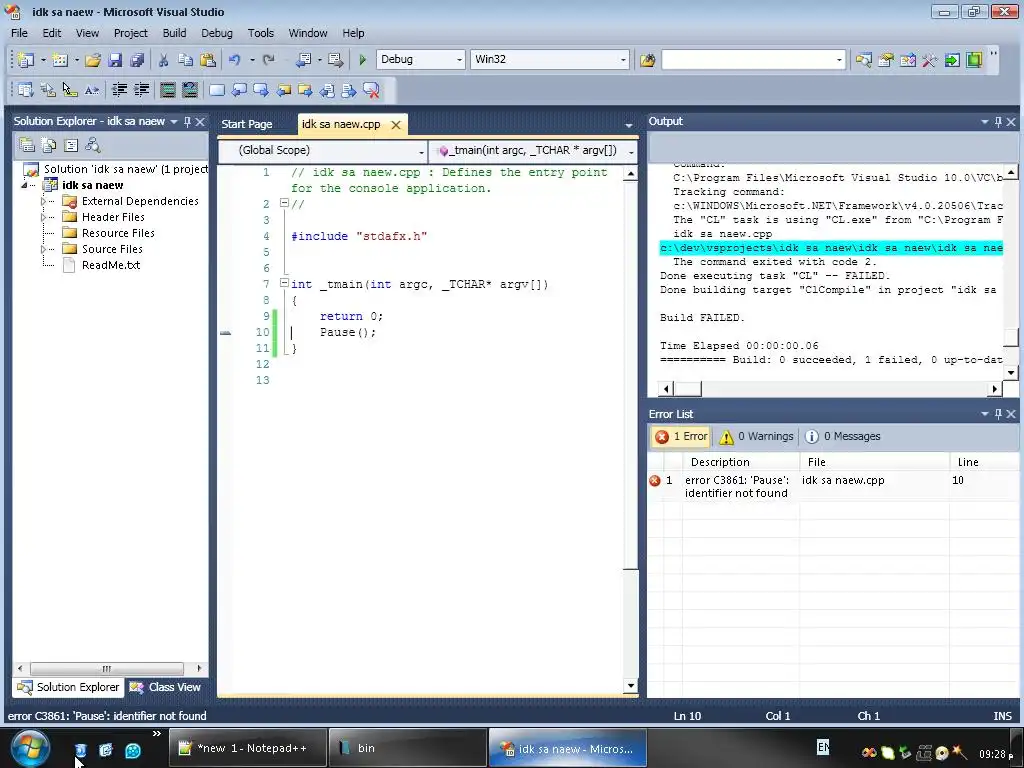Click the New Project toolbar icon
Image resolution: width=1024 pixels, height=768 pixels.
25,60
